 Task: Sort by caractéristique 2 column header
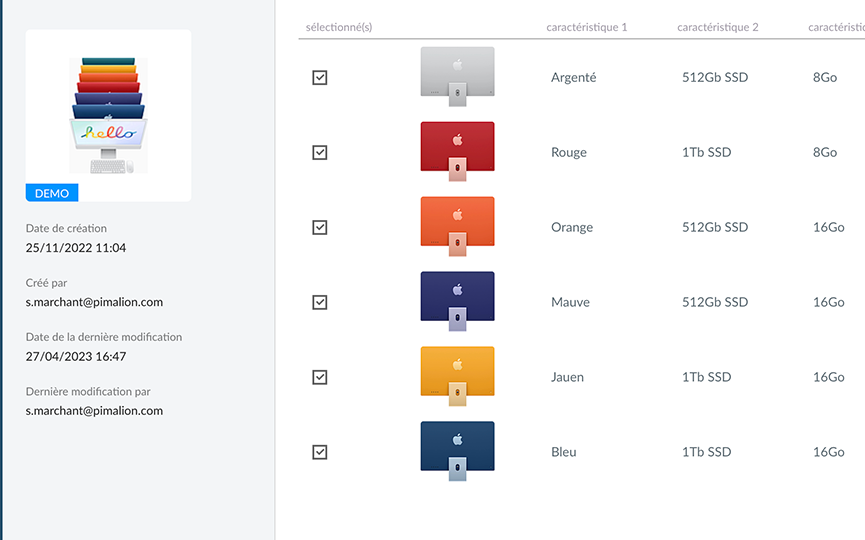[x=717, y=27]
